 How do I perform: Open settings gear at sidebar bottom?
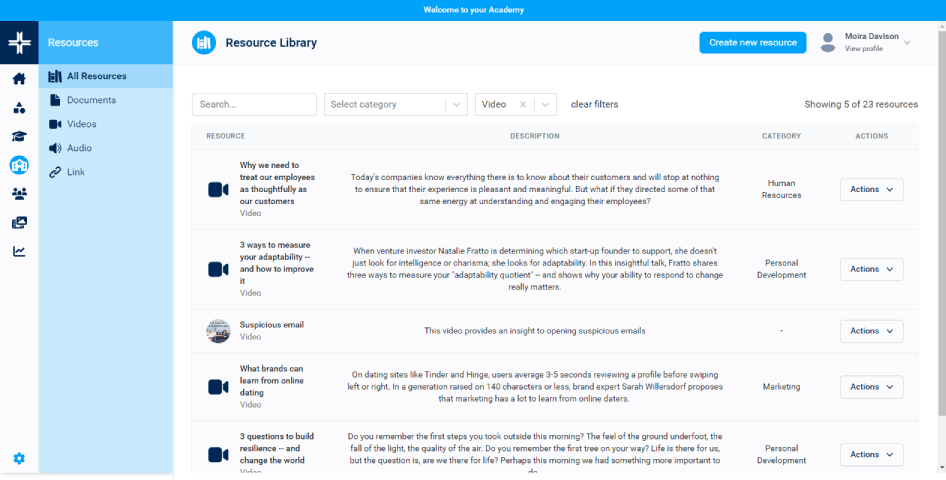pyautogui.click(x=19, y=459)
